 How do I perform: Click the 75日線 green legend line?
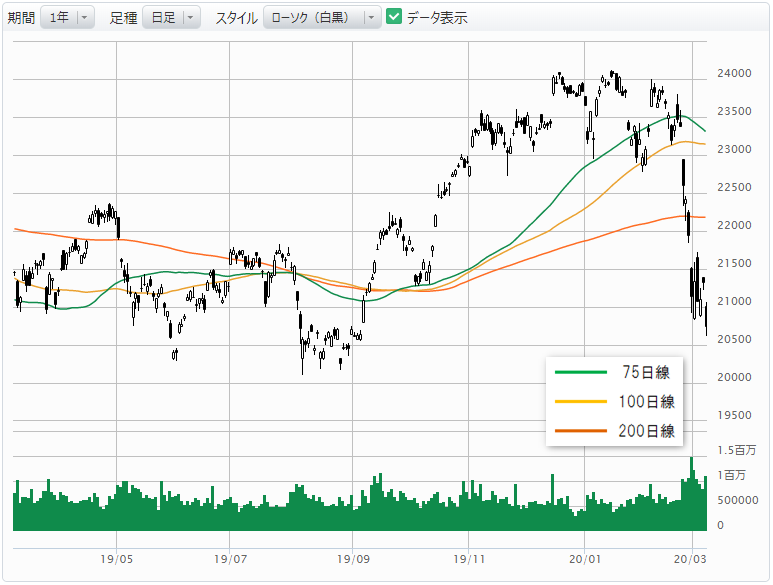[x=581, y=373]
